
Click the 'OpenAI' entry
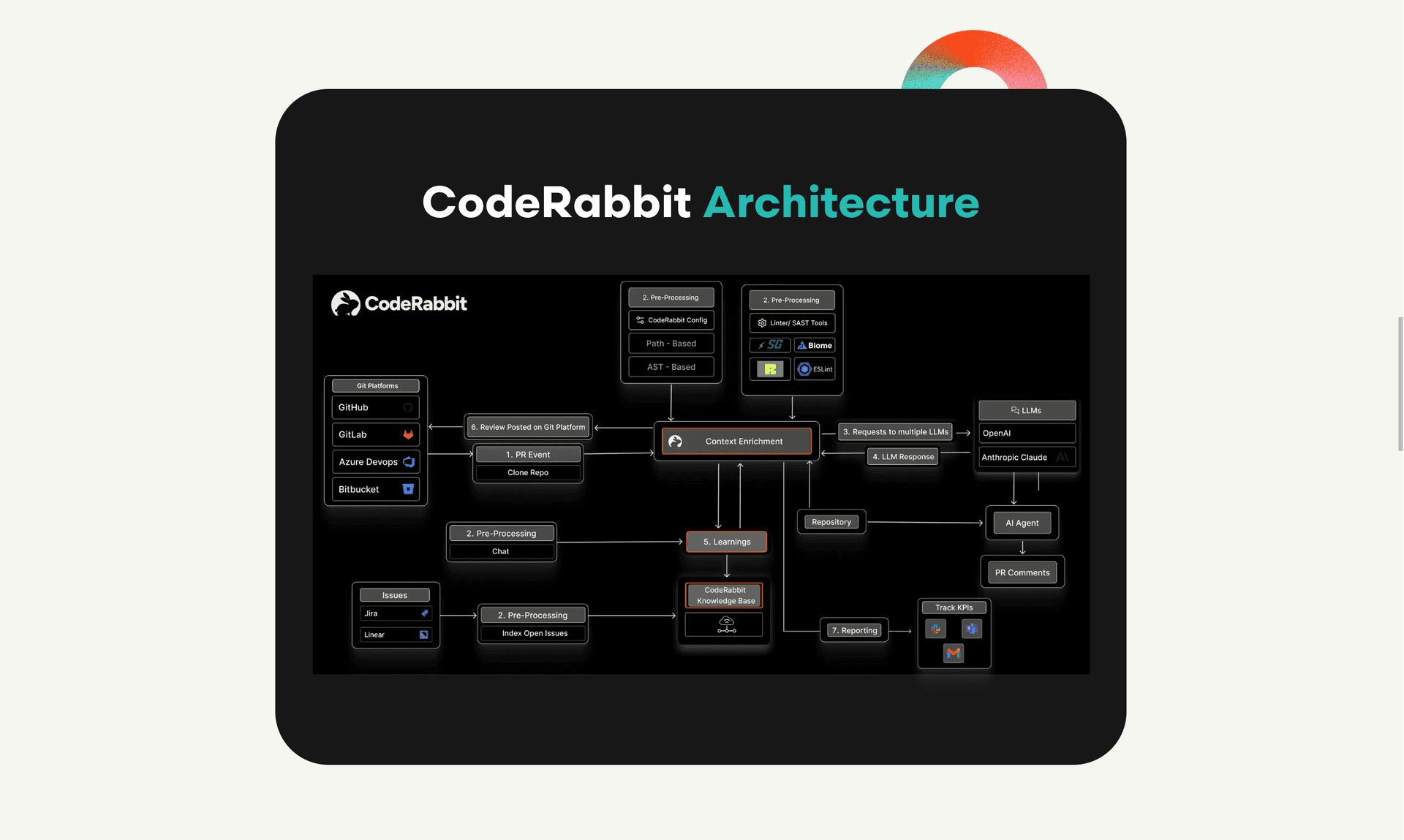tap(1027, 434)
